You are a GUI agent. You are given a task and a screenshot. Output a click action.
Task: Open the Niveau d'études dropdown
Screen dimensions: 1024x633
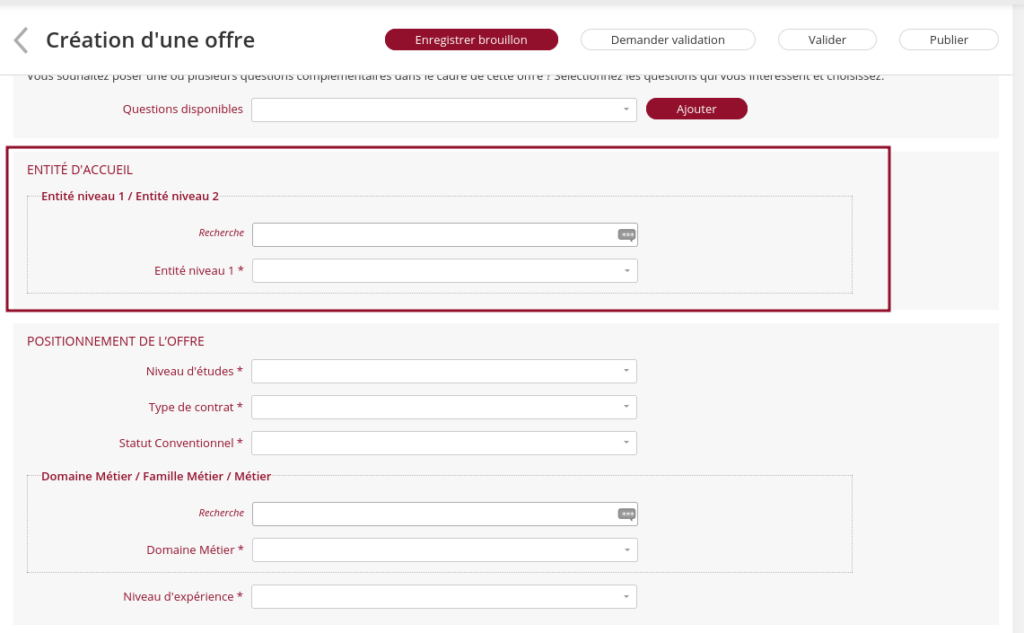[444, 371]
